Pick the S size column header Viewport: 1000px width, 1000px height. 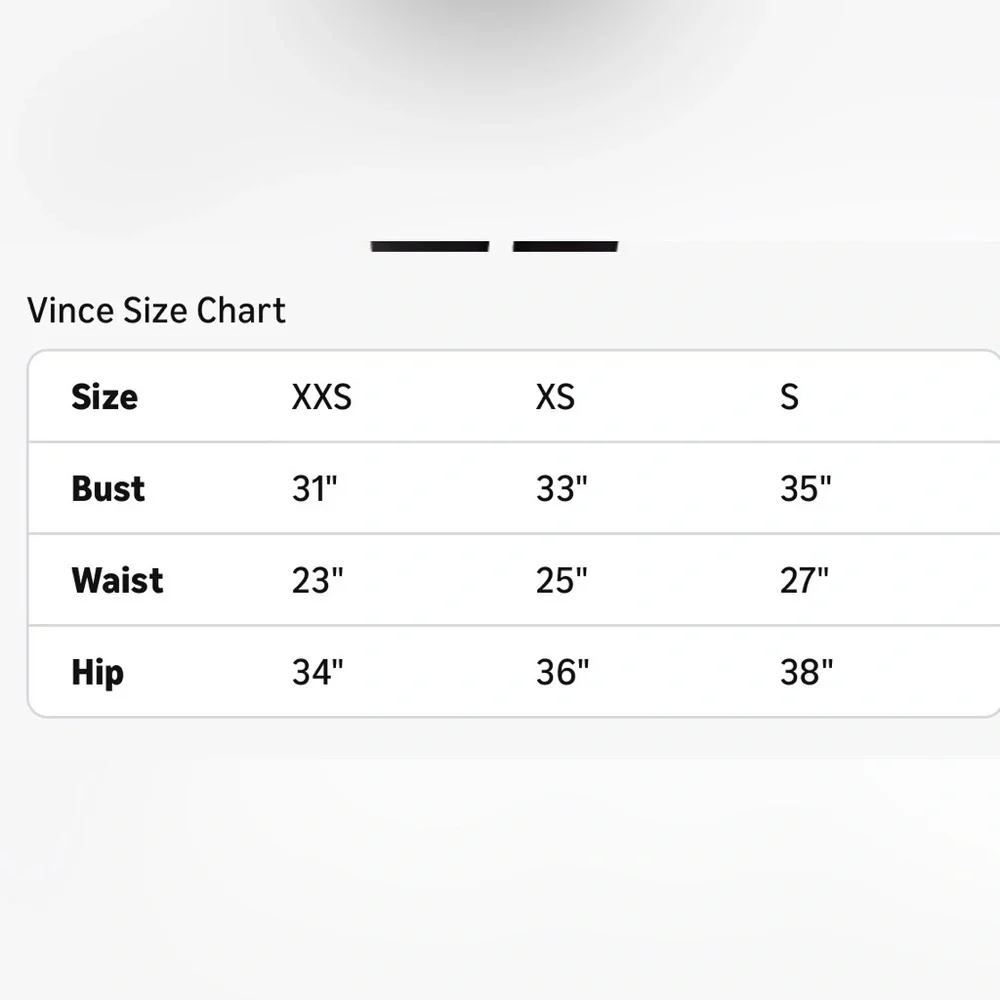tap(789, 397)
